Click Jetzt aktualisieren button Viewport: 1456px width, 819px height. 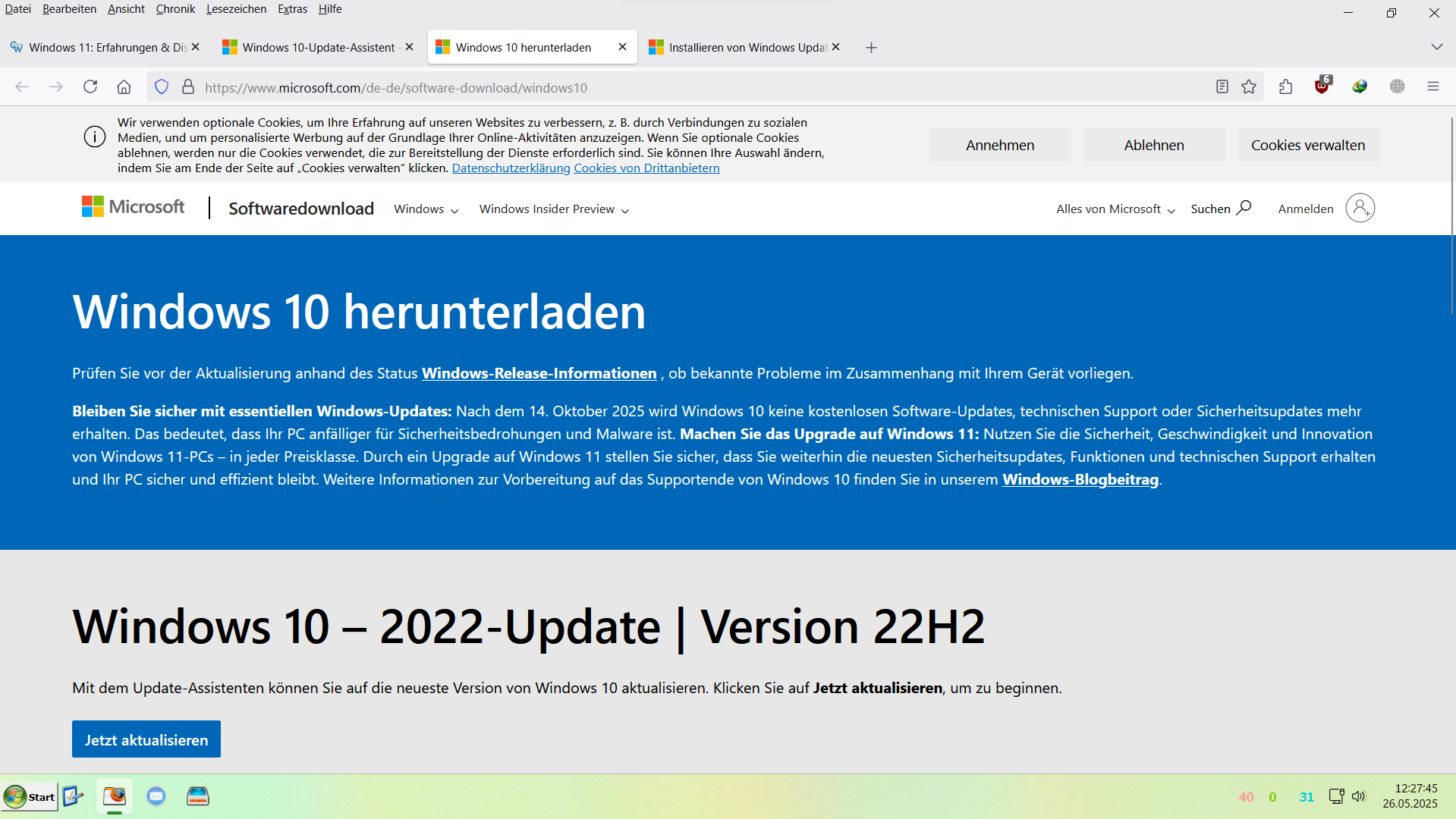click(146, 739)
